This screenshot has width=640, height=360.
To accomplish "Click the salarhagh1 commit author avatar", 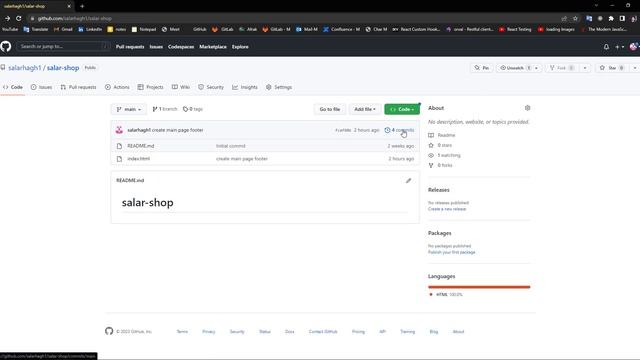I will point(119,130).
